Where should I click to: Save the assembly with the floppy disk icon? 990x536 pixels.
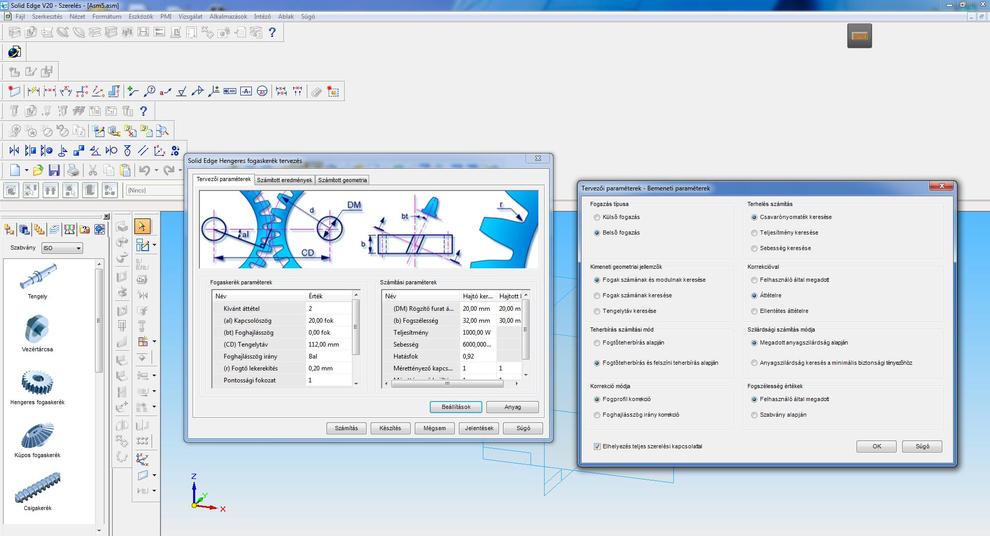point(54,170)
